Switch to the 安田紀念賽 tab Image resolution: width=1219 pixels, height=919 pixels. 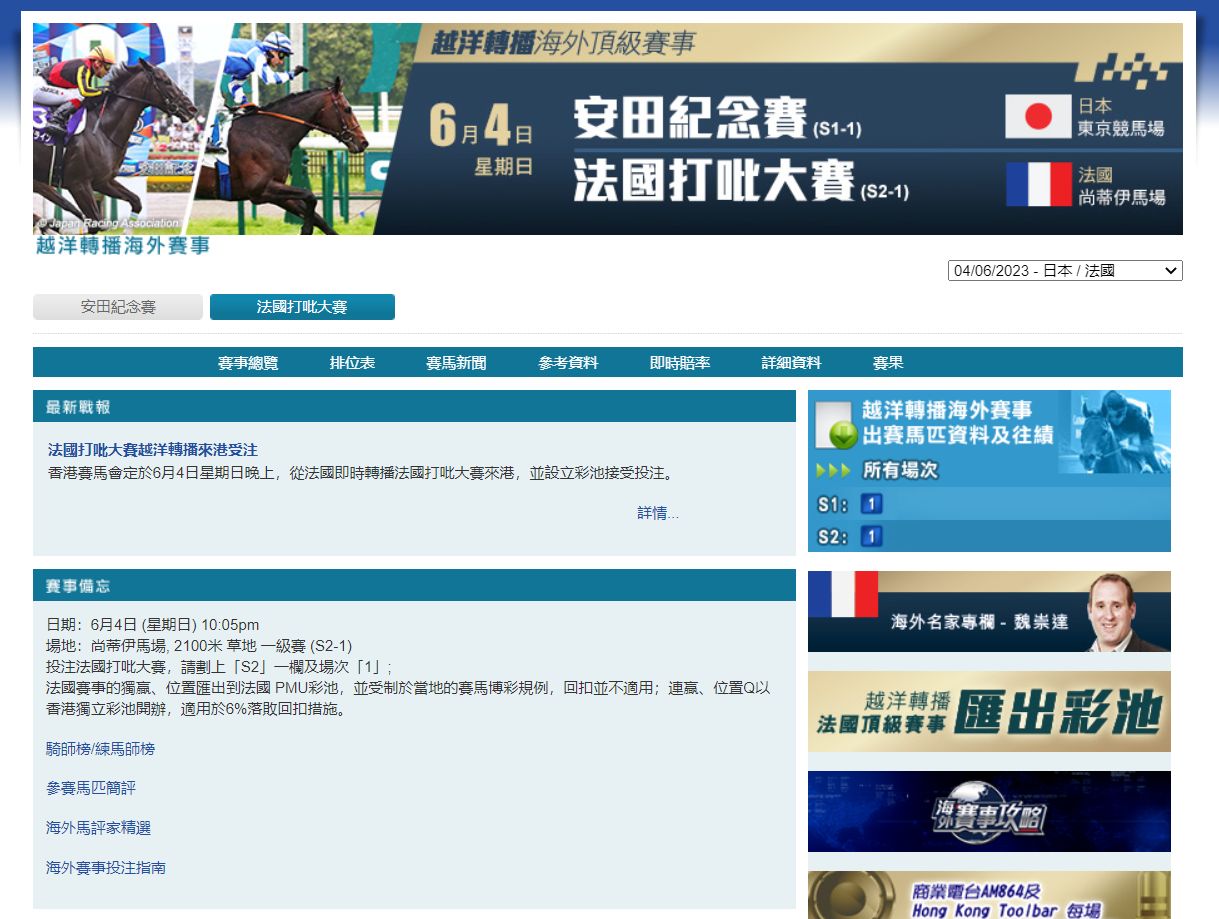click(x=117, y=307)
